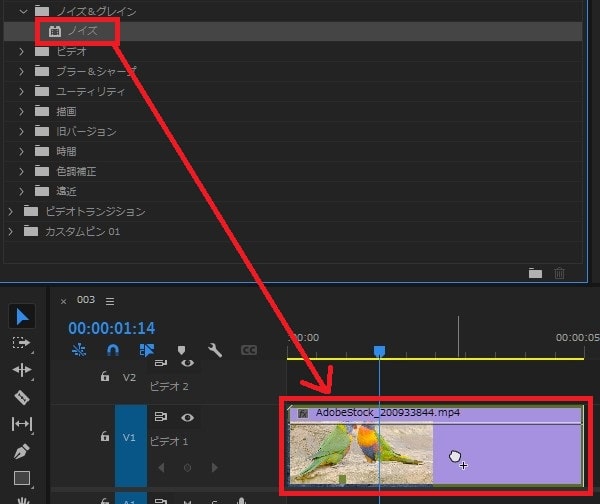Click the new custom bin folder button
The width and height of the screenshot is (600, 504).
coord(535,272)
